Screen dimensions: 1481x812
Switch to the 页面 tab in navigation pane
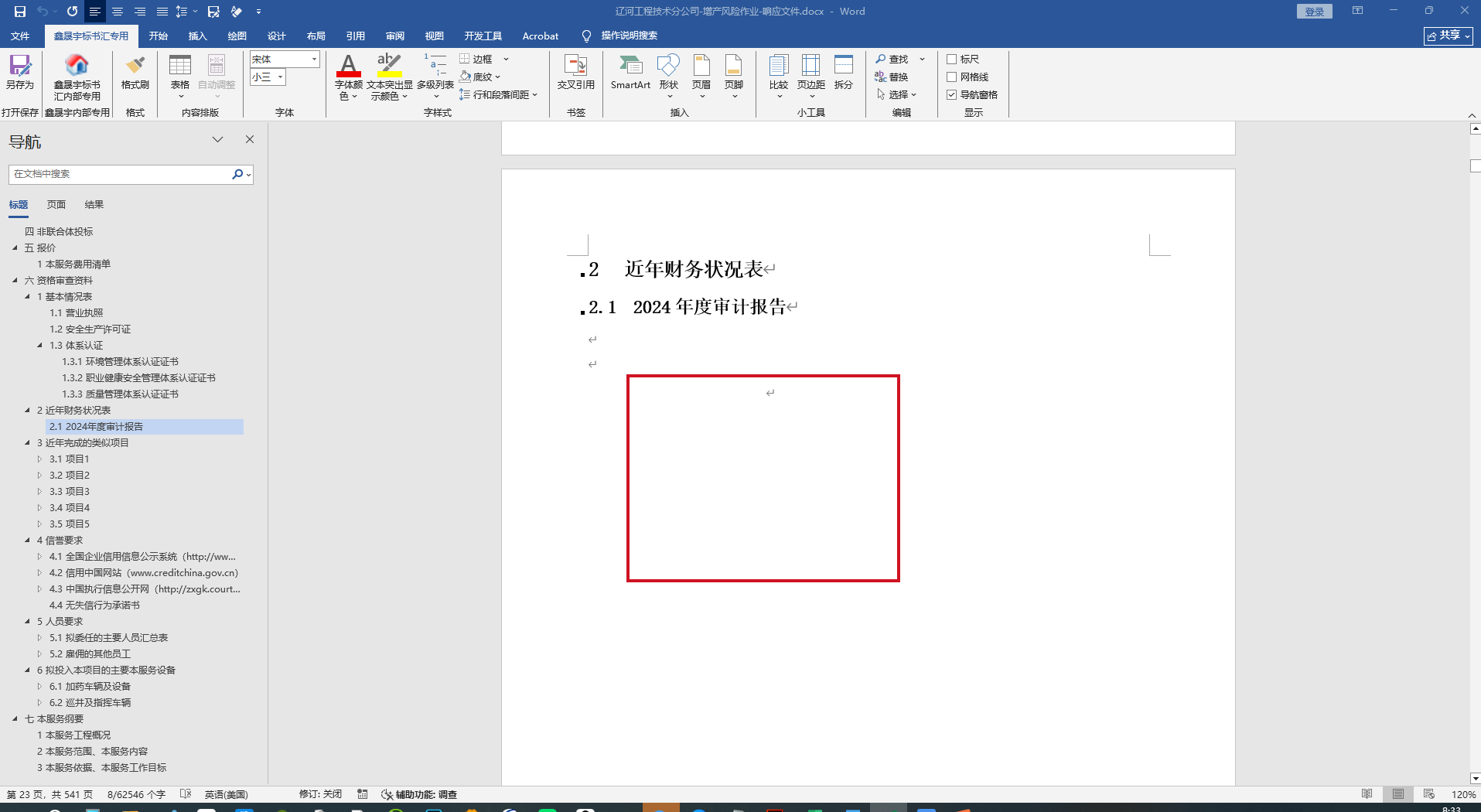click(x=56, y=205)
